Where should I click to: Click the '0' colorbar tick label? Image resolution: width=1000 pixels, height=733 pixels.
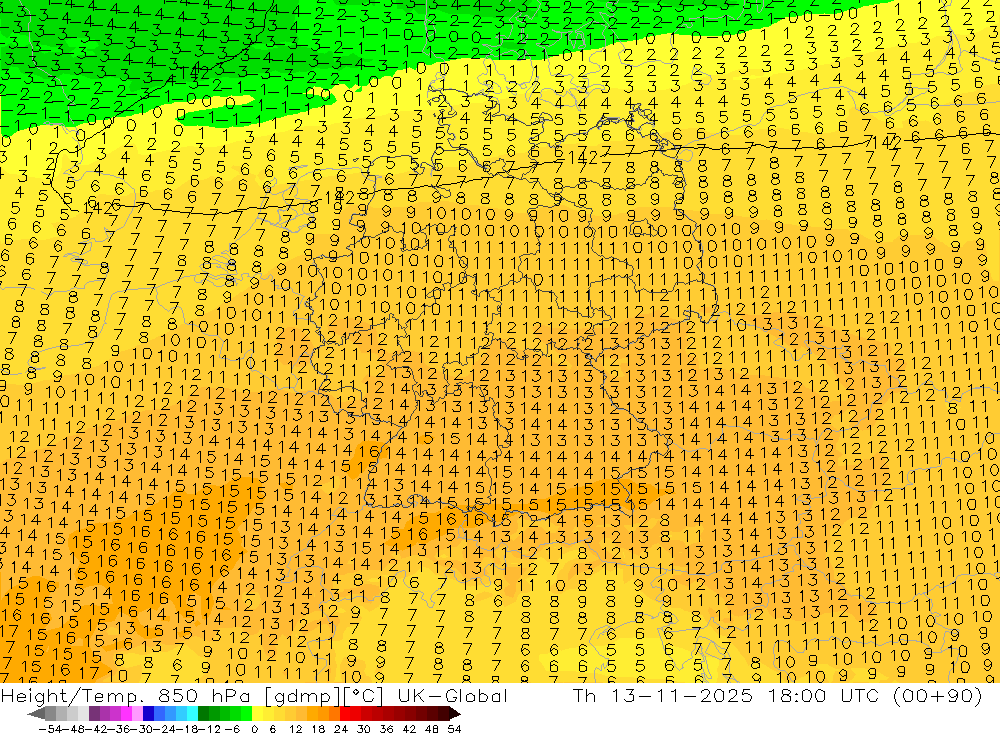pos(254,729)
